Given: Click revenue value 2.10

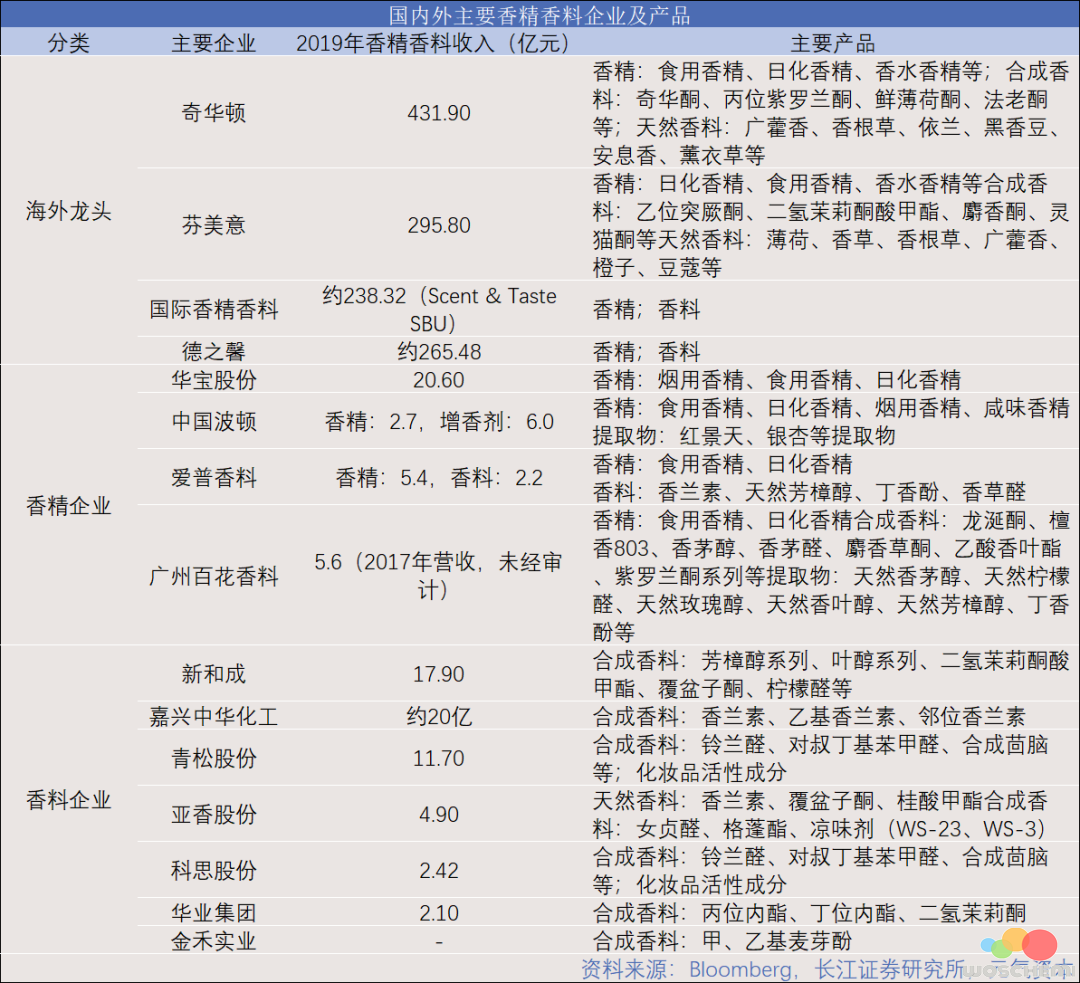Looking at the screenshot, I should (x=439, y=913).
